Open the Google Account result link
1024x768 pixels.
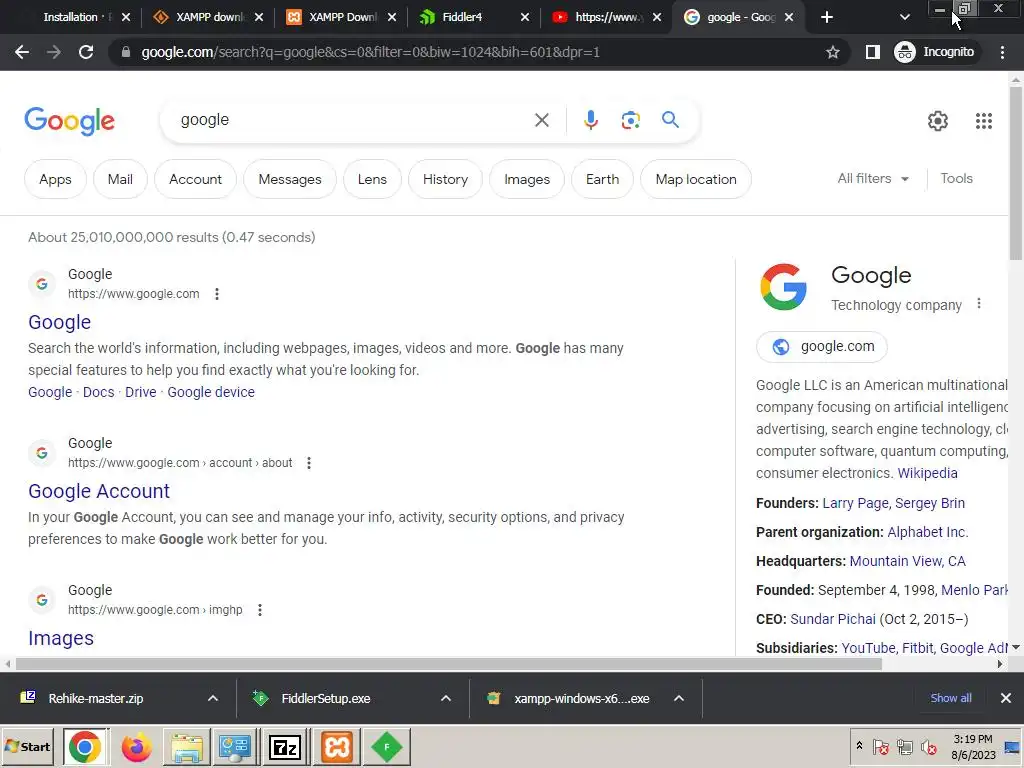click(99, 491)
